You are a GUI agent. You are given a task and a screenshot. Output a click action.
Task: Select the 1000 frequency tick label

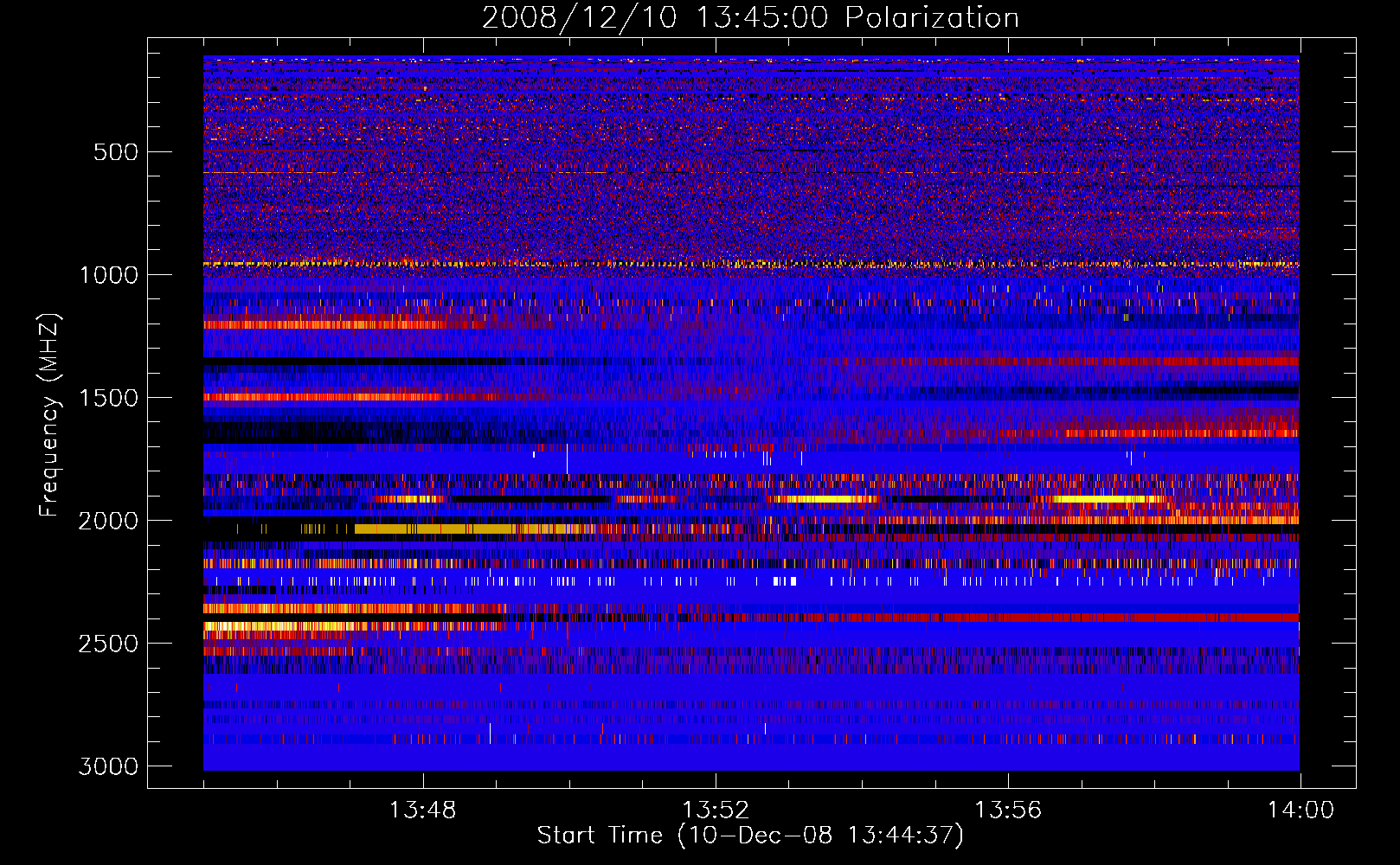coord(108,275)
